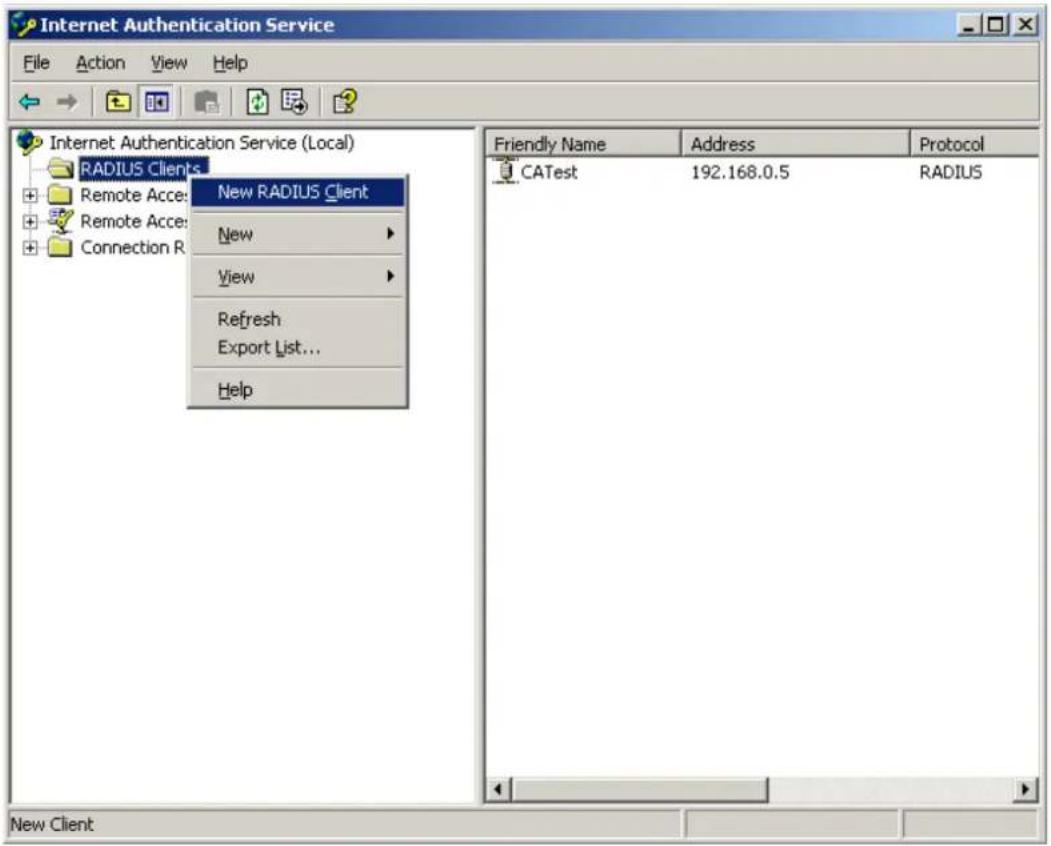Select Internet Authentication Service (Local) tree root
This screenshot has width=1051, height=846.
coord(202,143)
